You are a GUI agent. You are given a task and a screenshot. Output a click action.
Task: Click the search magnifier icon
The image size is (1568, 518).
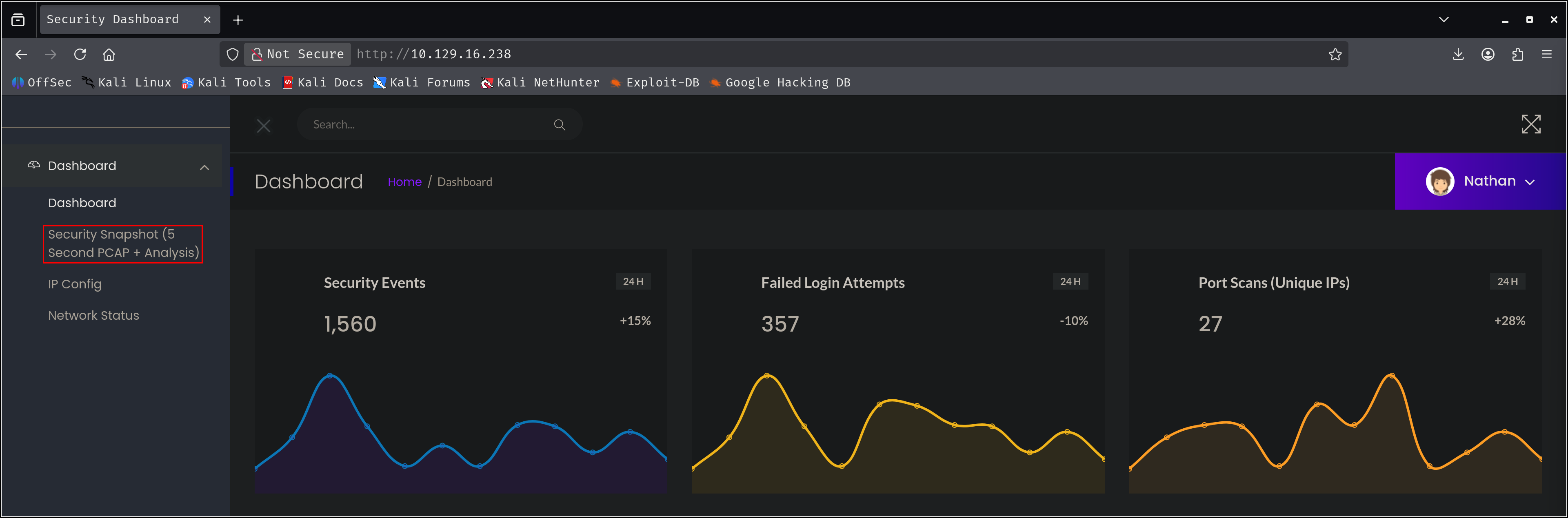click(559, 125)
